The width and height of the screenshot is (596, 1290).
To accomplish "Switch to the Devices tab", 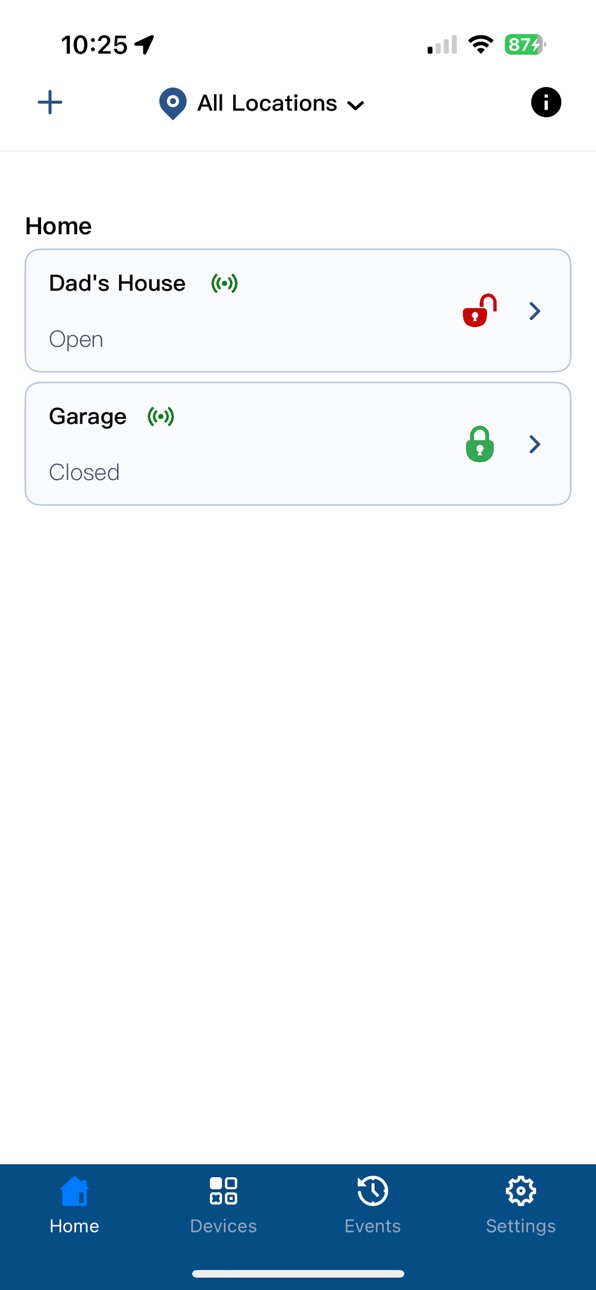I will pos(223,1206).
